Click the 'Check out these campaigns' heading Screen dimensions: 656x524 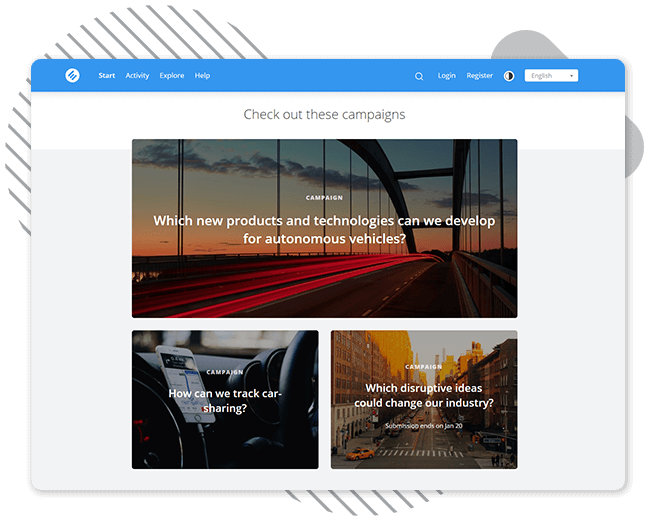pos(324,114)
